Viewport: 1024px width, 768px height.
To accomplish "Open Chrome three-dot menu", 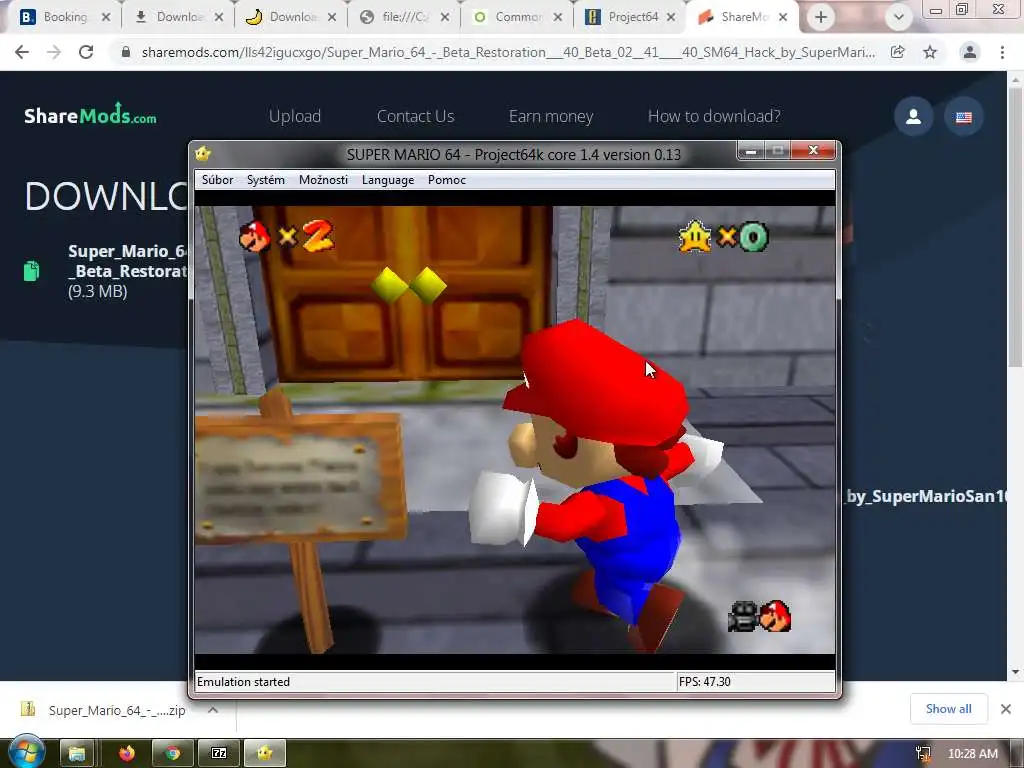I will [x=1002, y=52].
